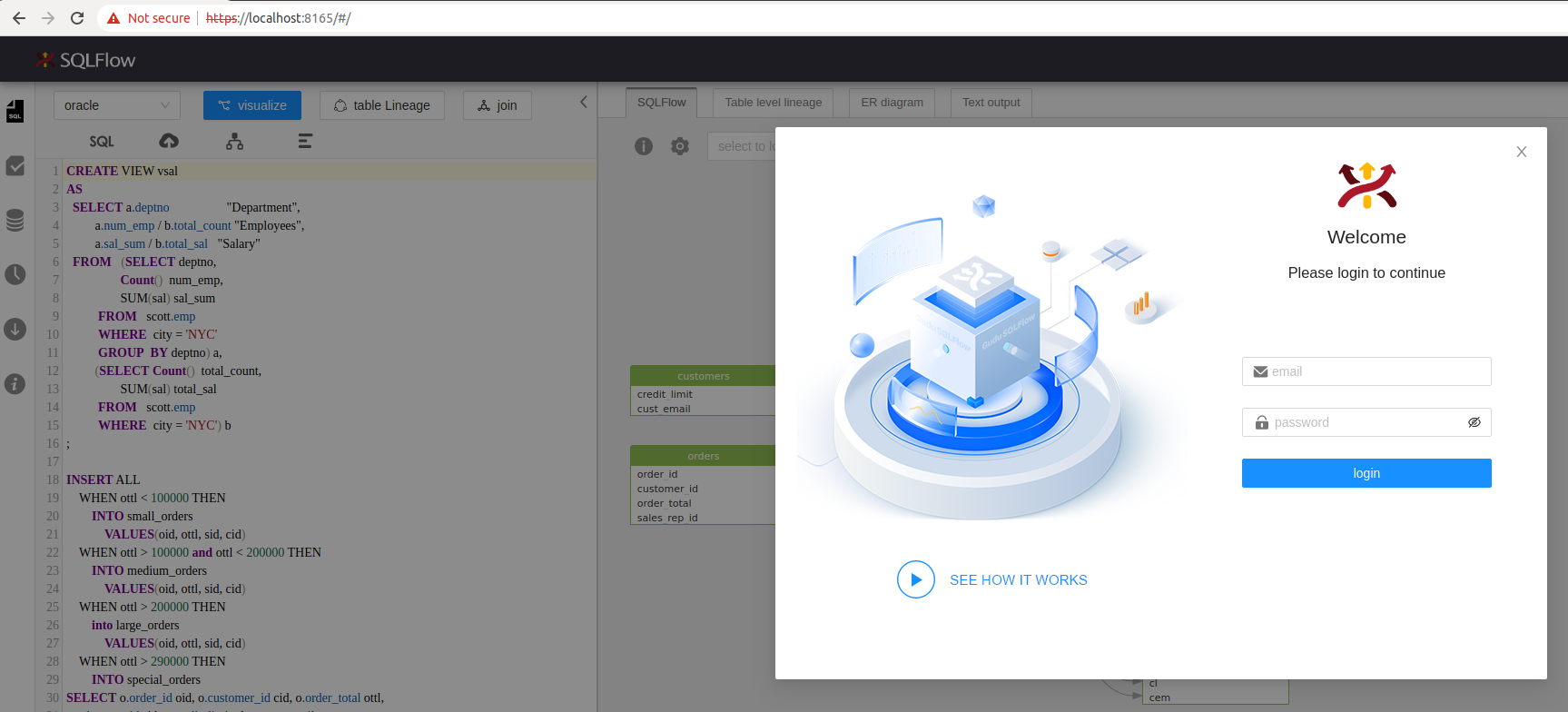Click the format lines icon
Viewport: 1568px width, 712px height.
[305, 141]
